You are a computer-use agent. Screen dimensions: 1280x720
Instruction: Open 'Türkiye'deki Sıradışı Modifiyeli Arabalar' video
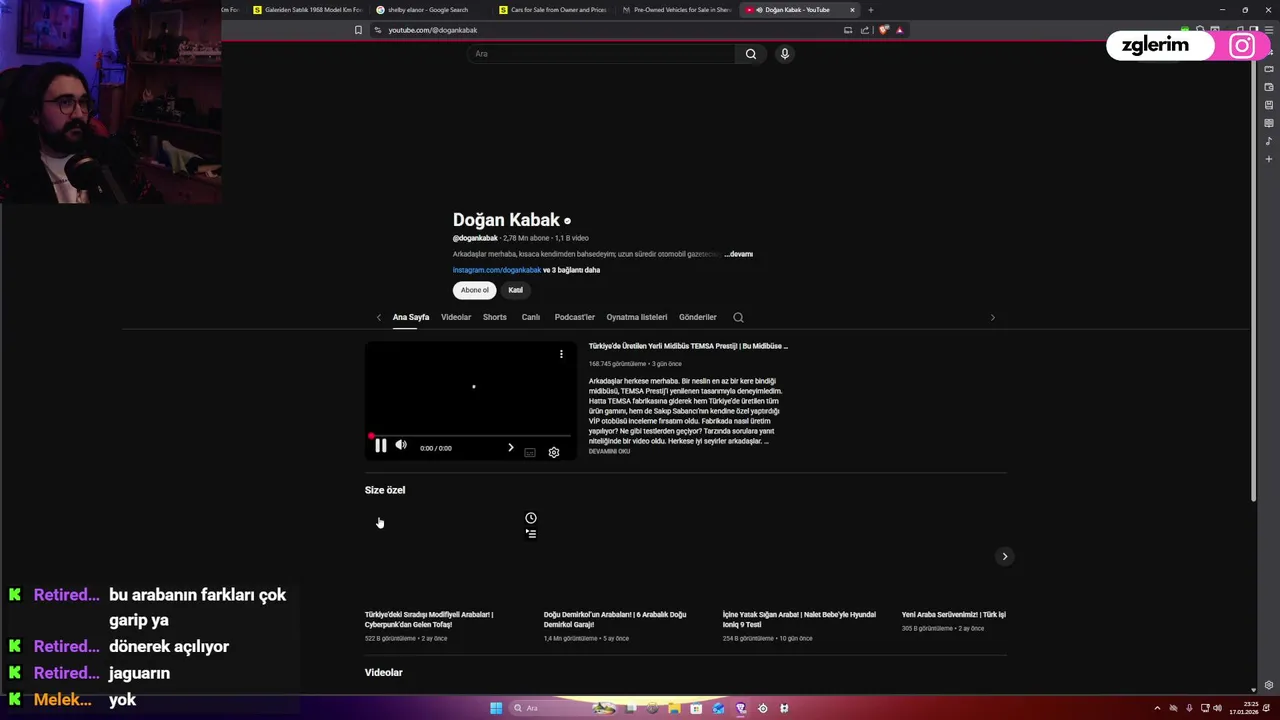(429, 619)
